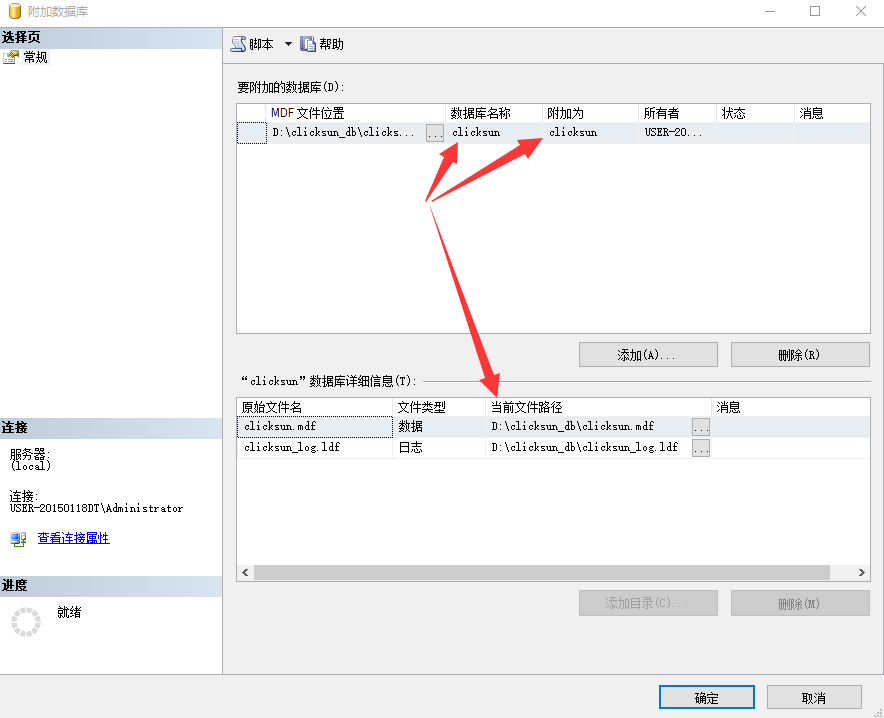Viewport: 884px width, 718px height.
Task: Click the MDF path cell D:\clicksun_db\clicks...
Action: click(x=343, y=132)
